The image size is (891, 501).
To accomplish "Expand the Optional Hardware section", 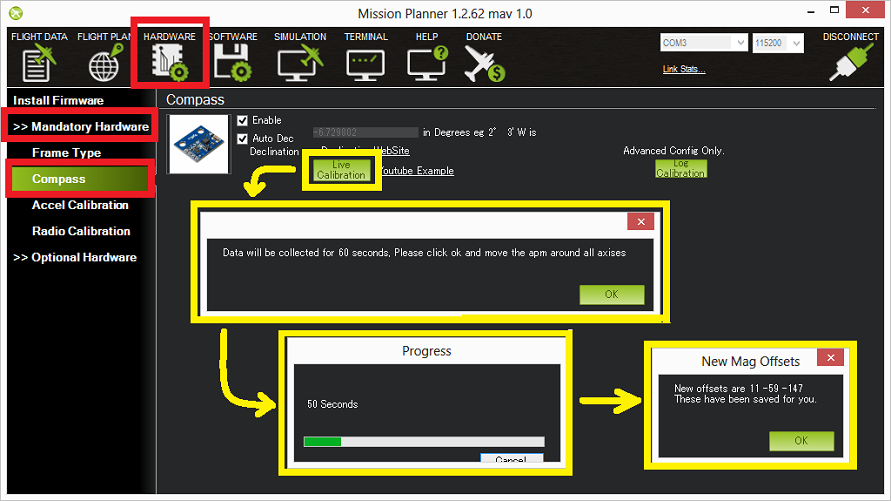I will 74,257.
